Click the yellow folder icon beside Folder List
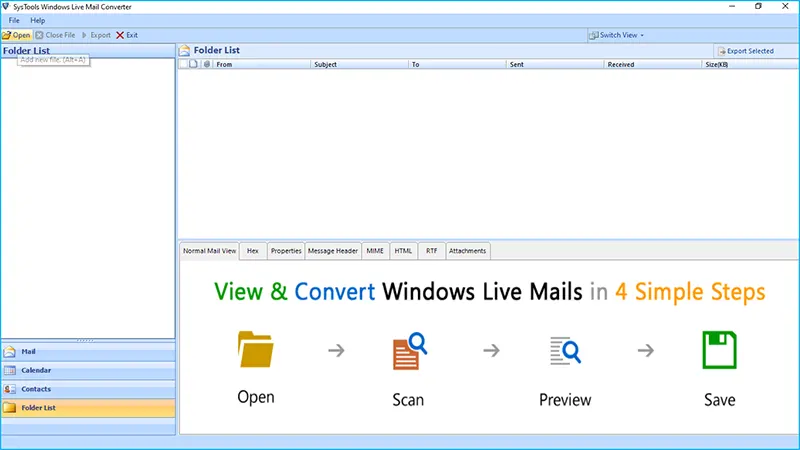The height and width of the screenshot is (450, 800). coord(10,408)
